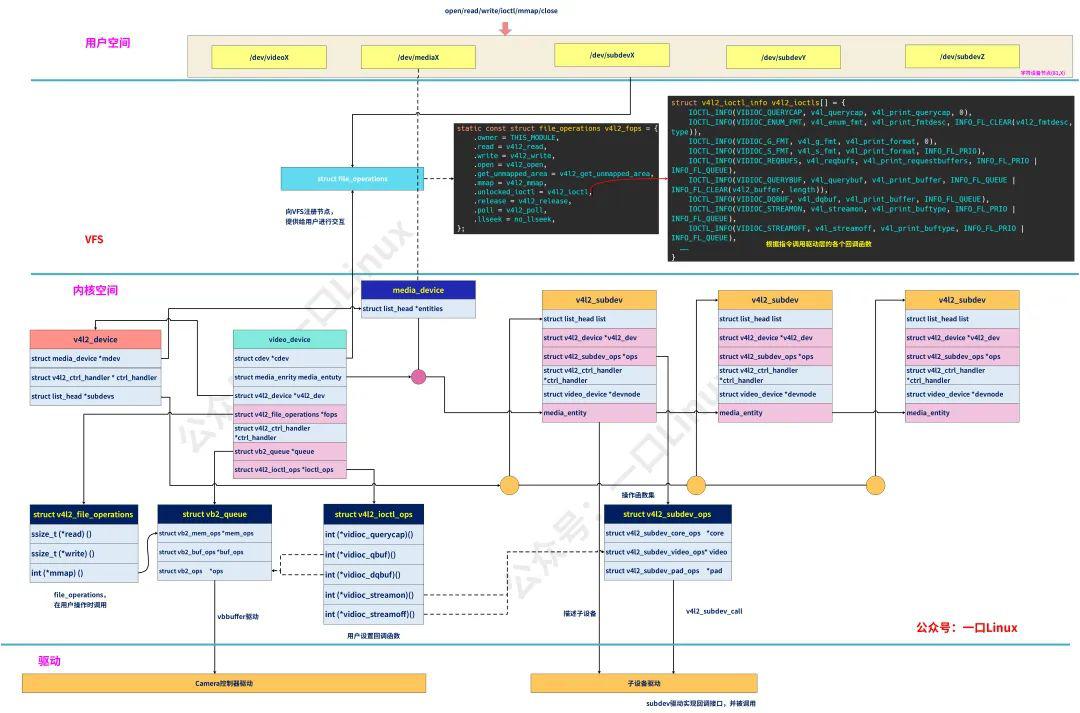The image size is (1080, 713).
Task: Select the /dev/mediaX node box
Action: click(418, 57)
